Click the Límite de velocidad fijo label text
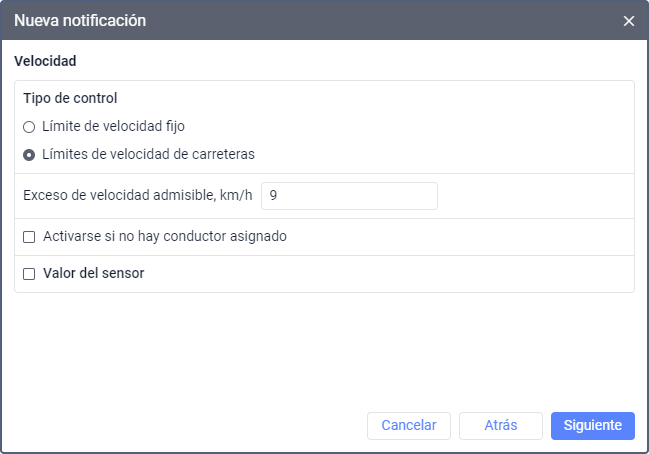649x454 pixels. [113, 127]
